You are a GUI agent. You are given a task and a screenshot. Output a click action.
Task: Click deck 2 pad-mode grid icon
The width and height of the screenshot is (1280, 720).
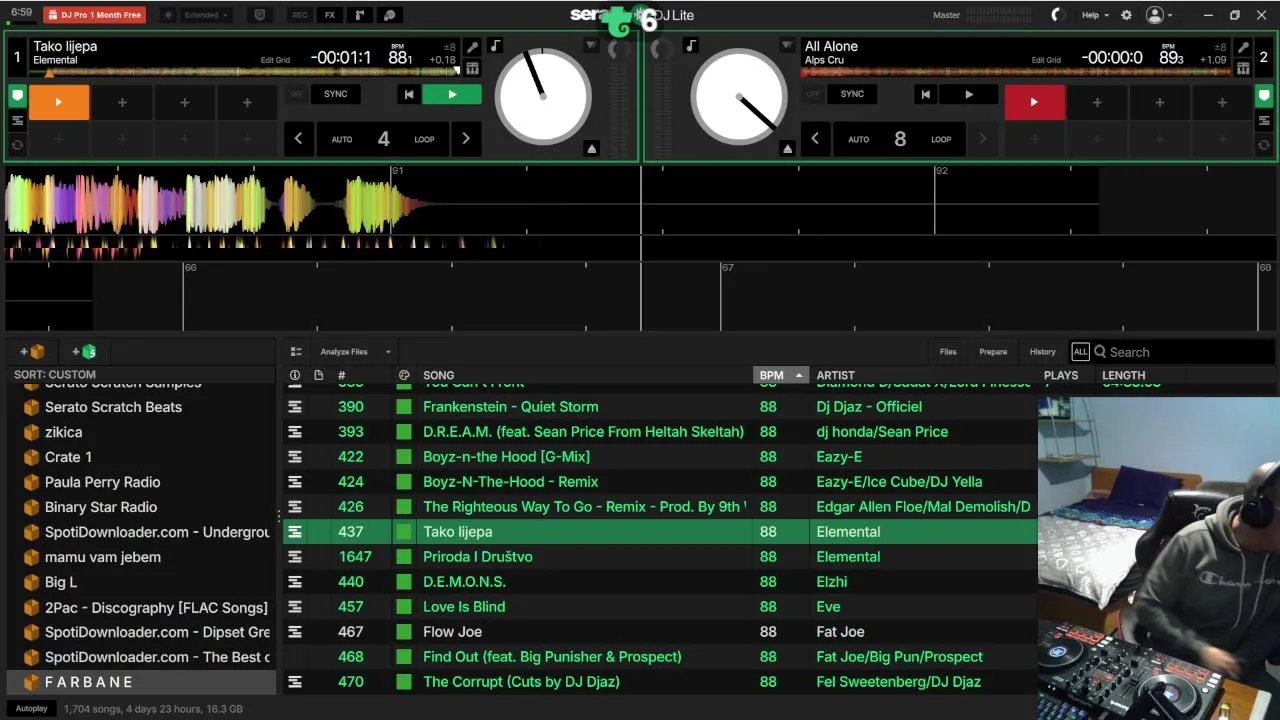tap(1243, 68)
